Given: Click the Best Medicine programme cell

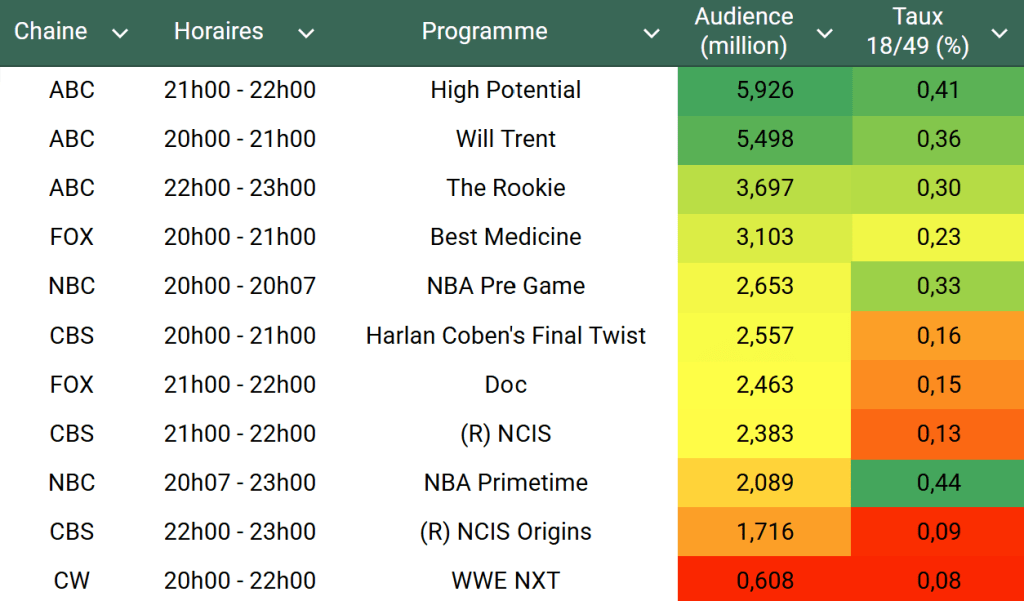Looking at the screenshot, I should tap(505, 237).
